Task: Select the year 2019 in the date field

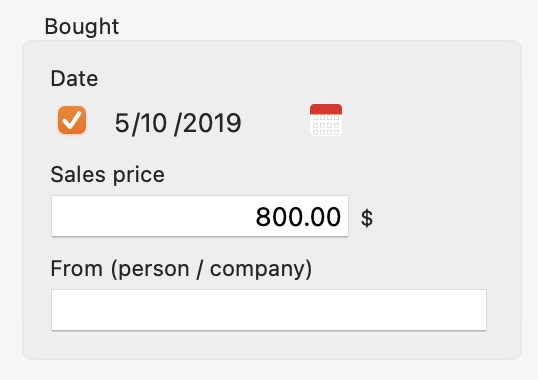Action: [x=212, y=123]
